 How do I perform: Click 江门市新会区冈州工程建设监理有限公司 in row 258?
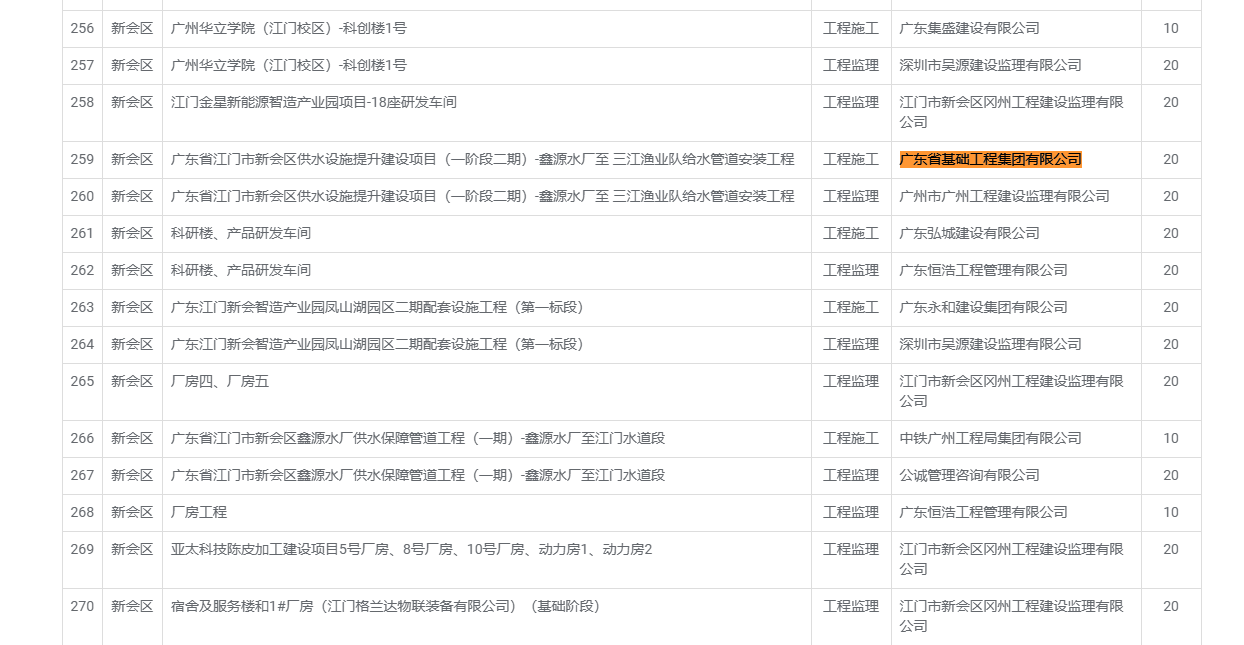coord(1011,112)
